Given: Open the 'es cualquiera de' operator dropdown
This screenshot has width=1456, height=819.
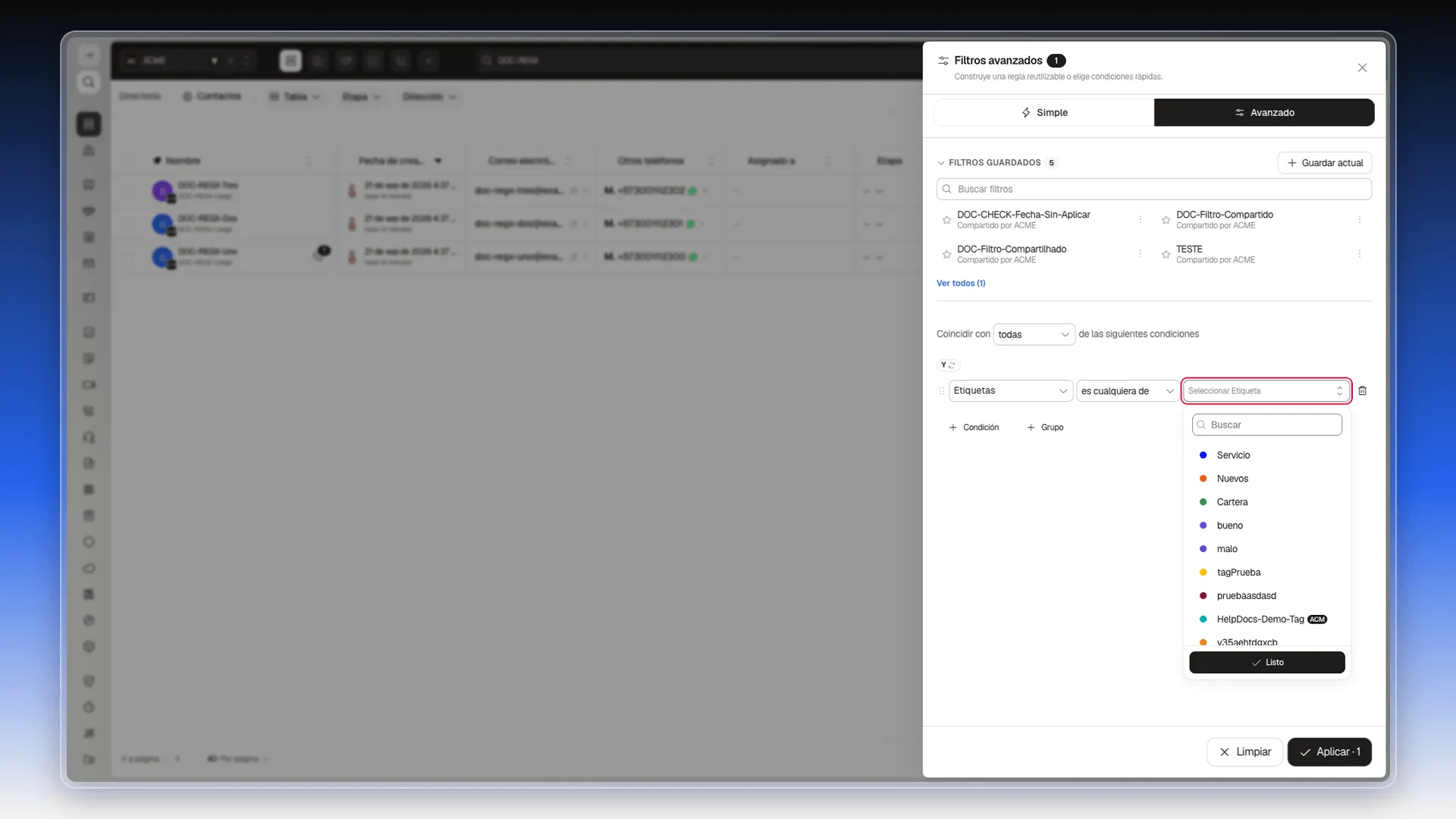Looking at the screenshot, I should pyautogui.click(x=1128, y=391).
